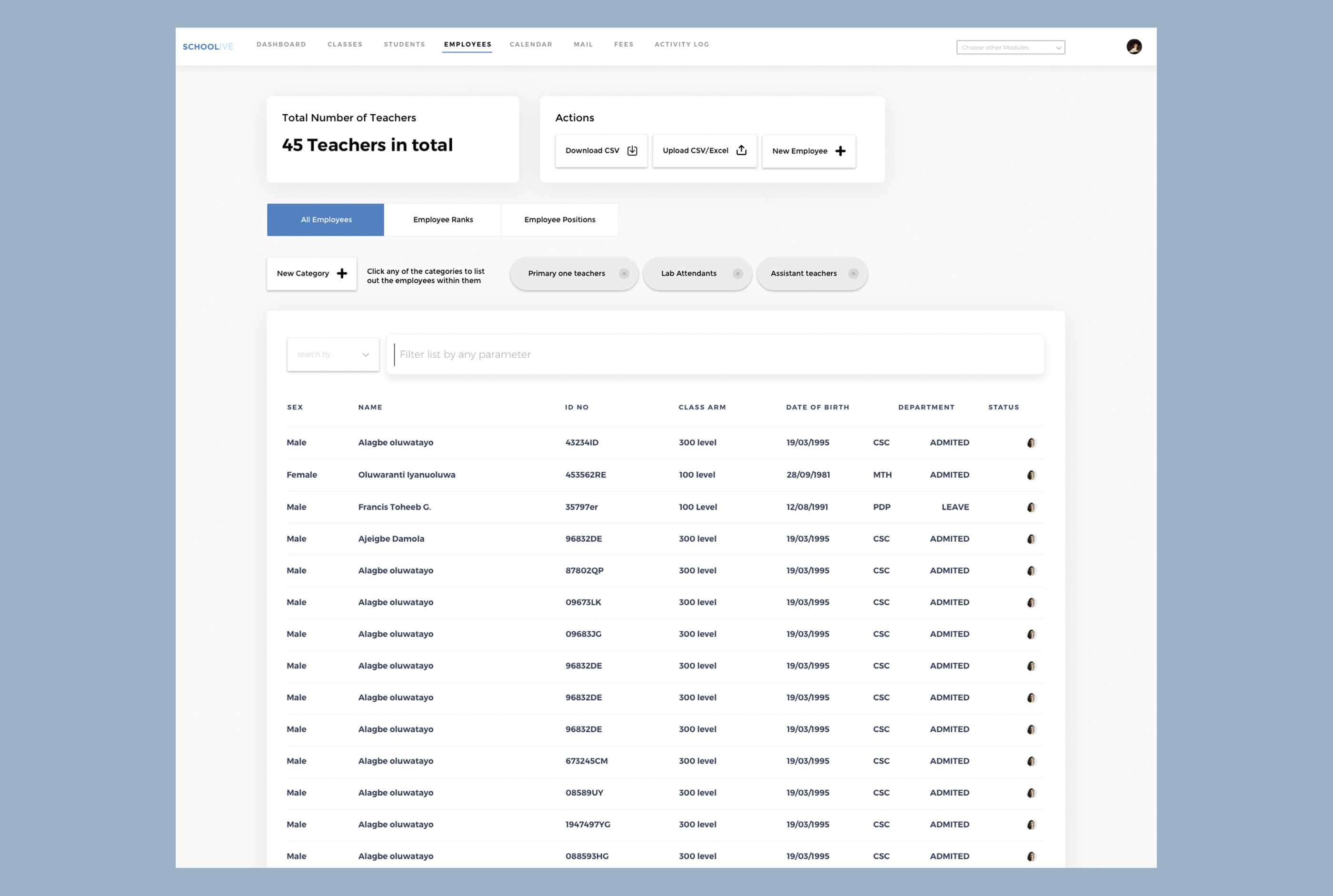Click the ID NO column header
Screen dimensions: 1333x896
pos(577,408)
